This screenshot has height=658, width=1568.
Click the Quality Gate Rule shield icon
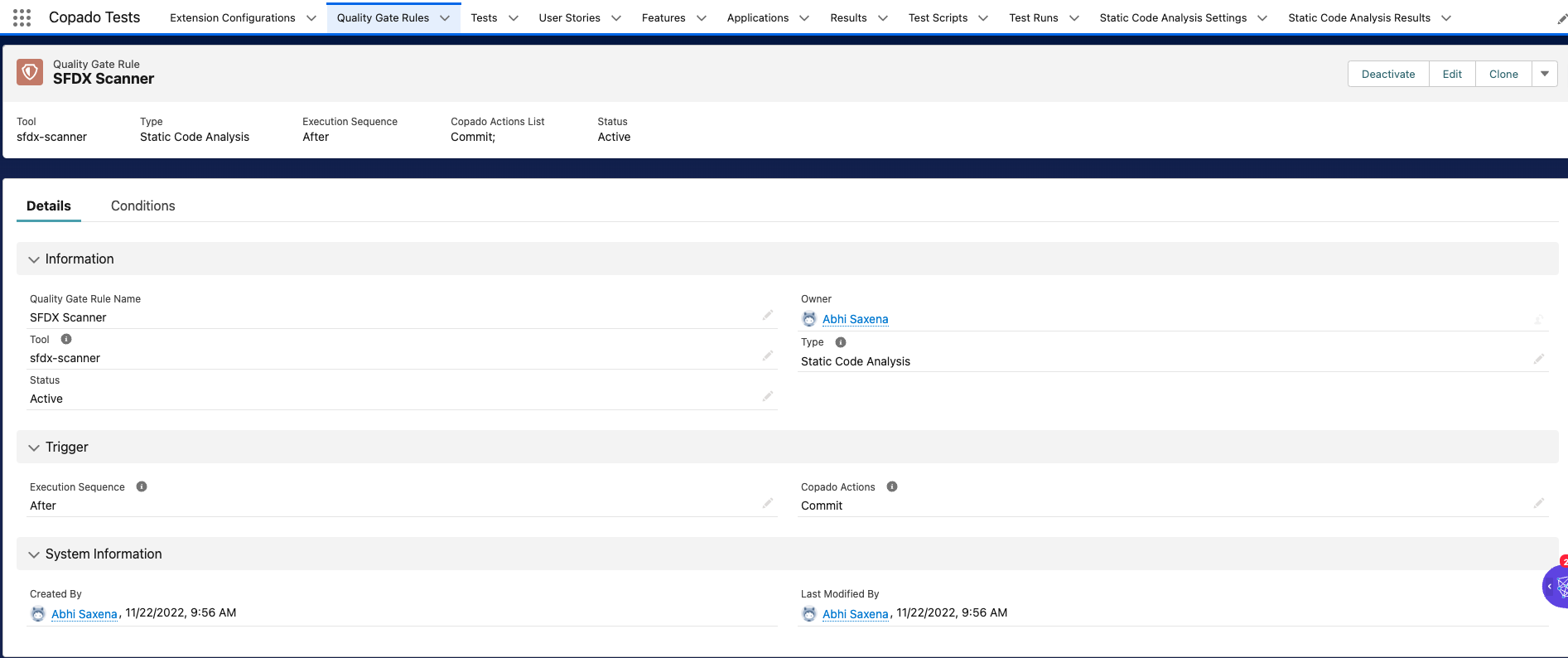pos(30,72)
